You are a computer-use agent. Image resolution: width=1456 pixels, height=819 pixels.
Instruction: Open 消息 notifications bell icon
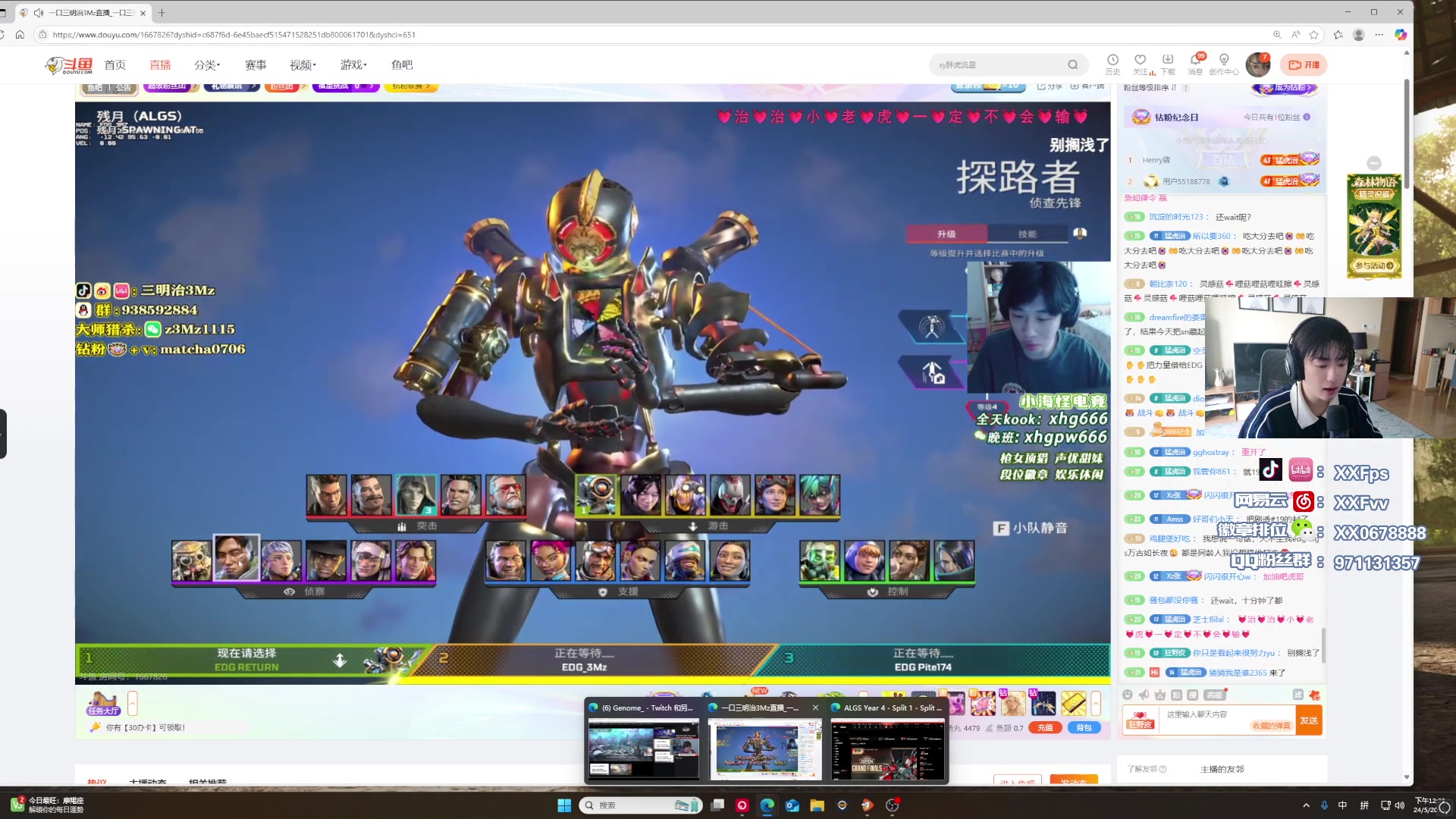click(1195, 64)
